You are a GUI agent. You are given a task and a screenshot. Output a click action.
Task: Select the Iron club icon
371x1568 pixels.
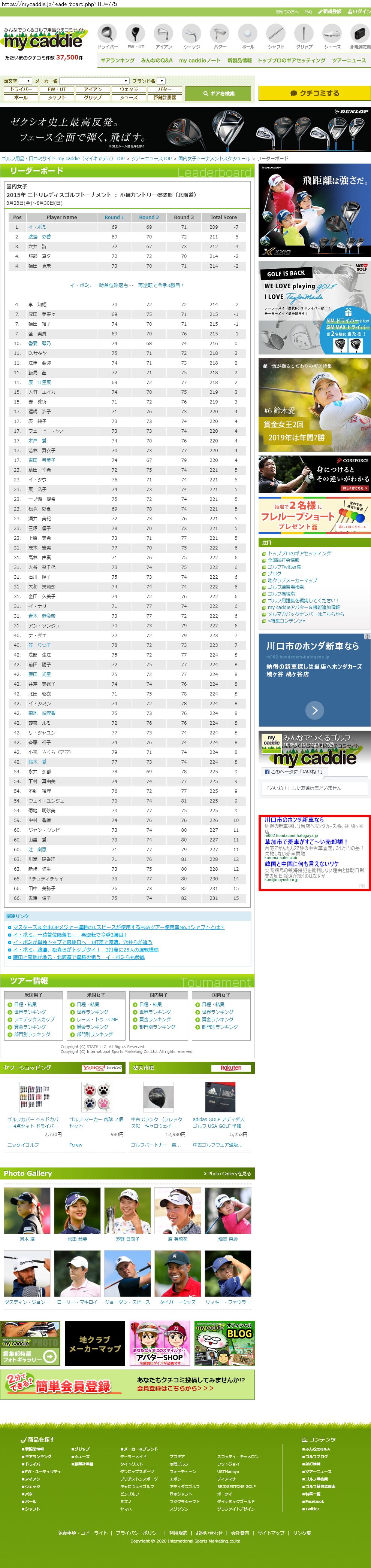163,34
